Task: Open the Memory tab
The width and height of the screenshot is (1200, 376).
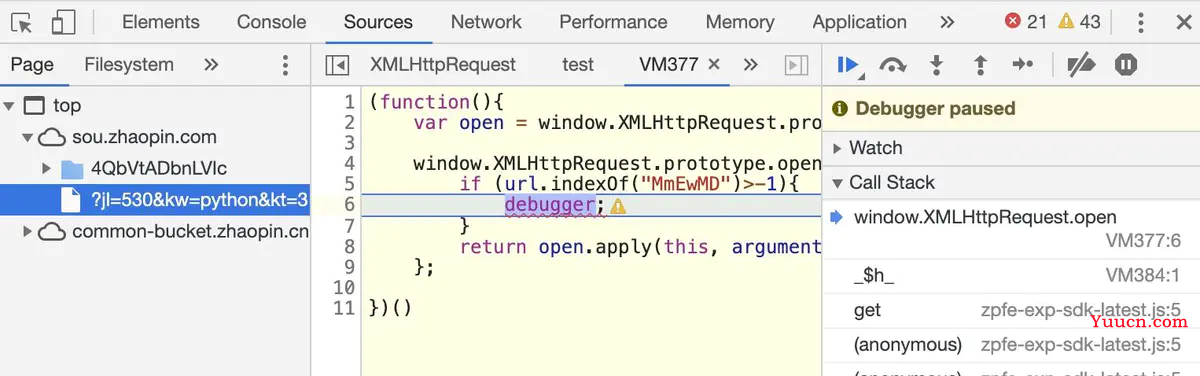Action: click(x=740, y=22)
